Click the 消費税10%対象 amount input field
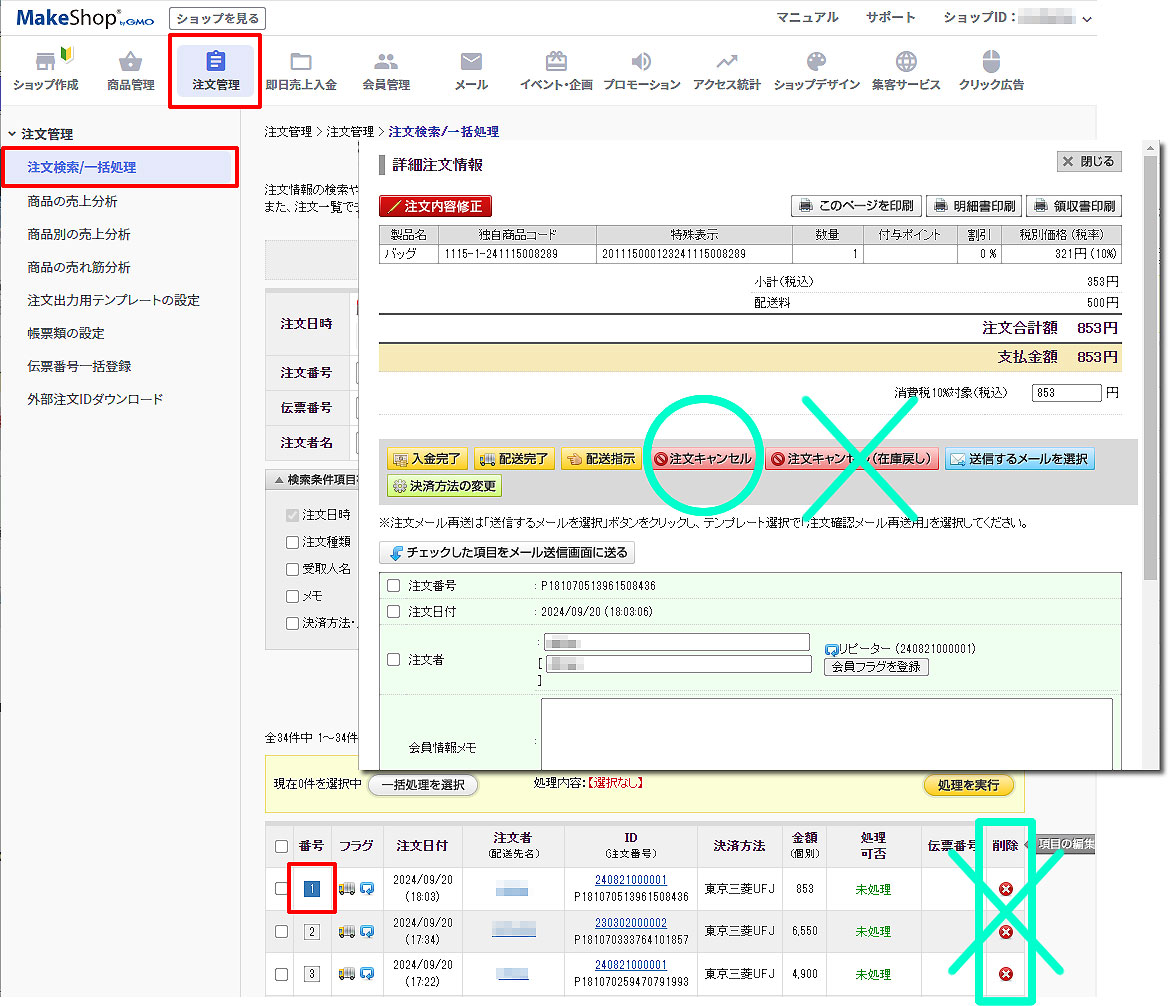The image size is (1168, 1006). [x=1066, y=393]
